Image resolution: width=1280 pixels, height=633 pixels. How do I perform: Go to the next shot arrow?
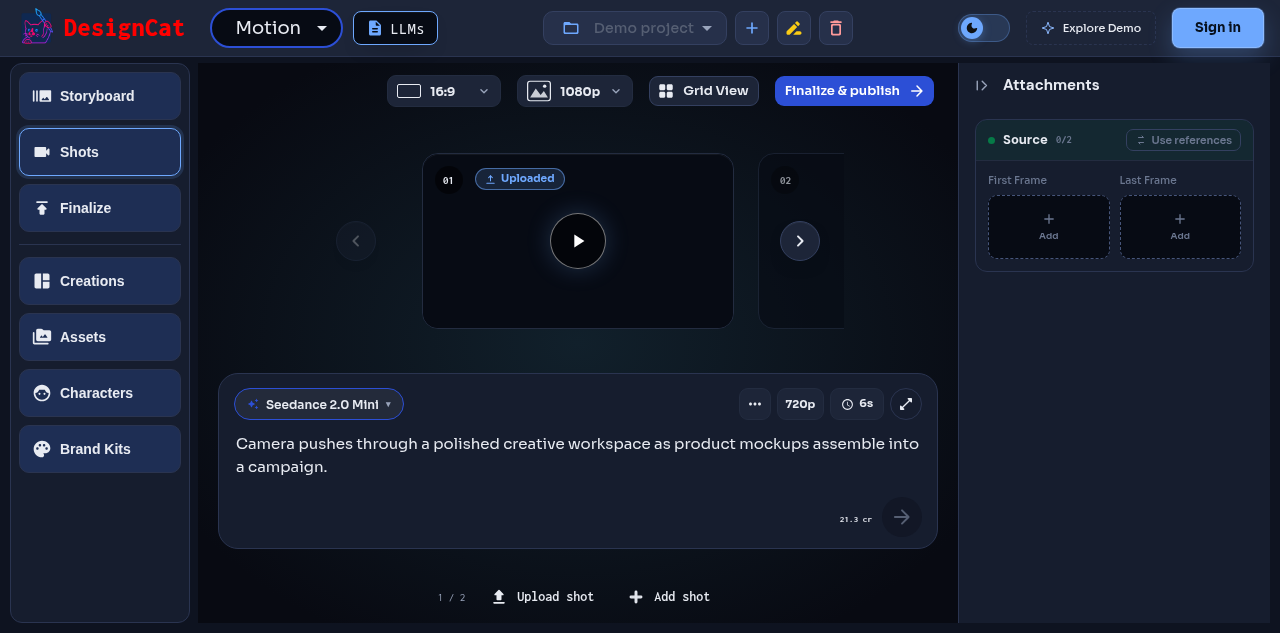point(800,241)
